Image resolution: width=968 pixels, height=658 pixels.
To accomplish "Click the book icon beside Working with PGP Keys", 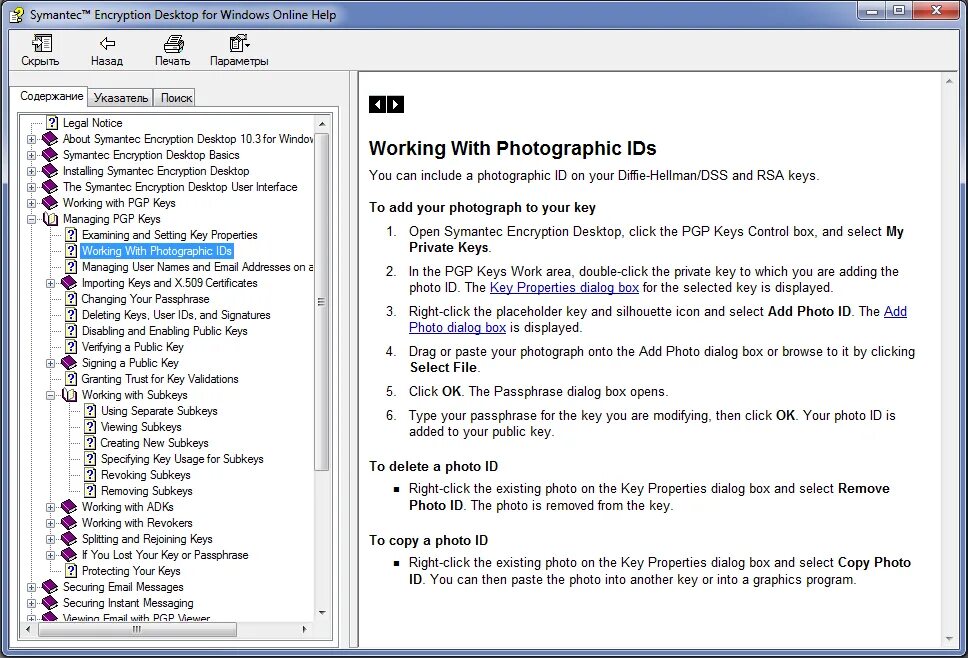I will click(x=49, y=203).
